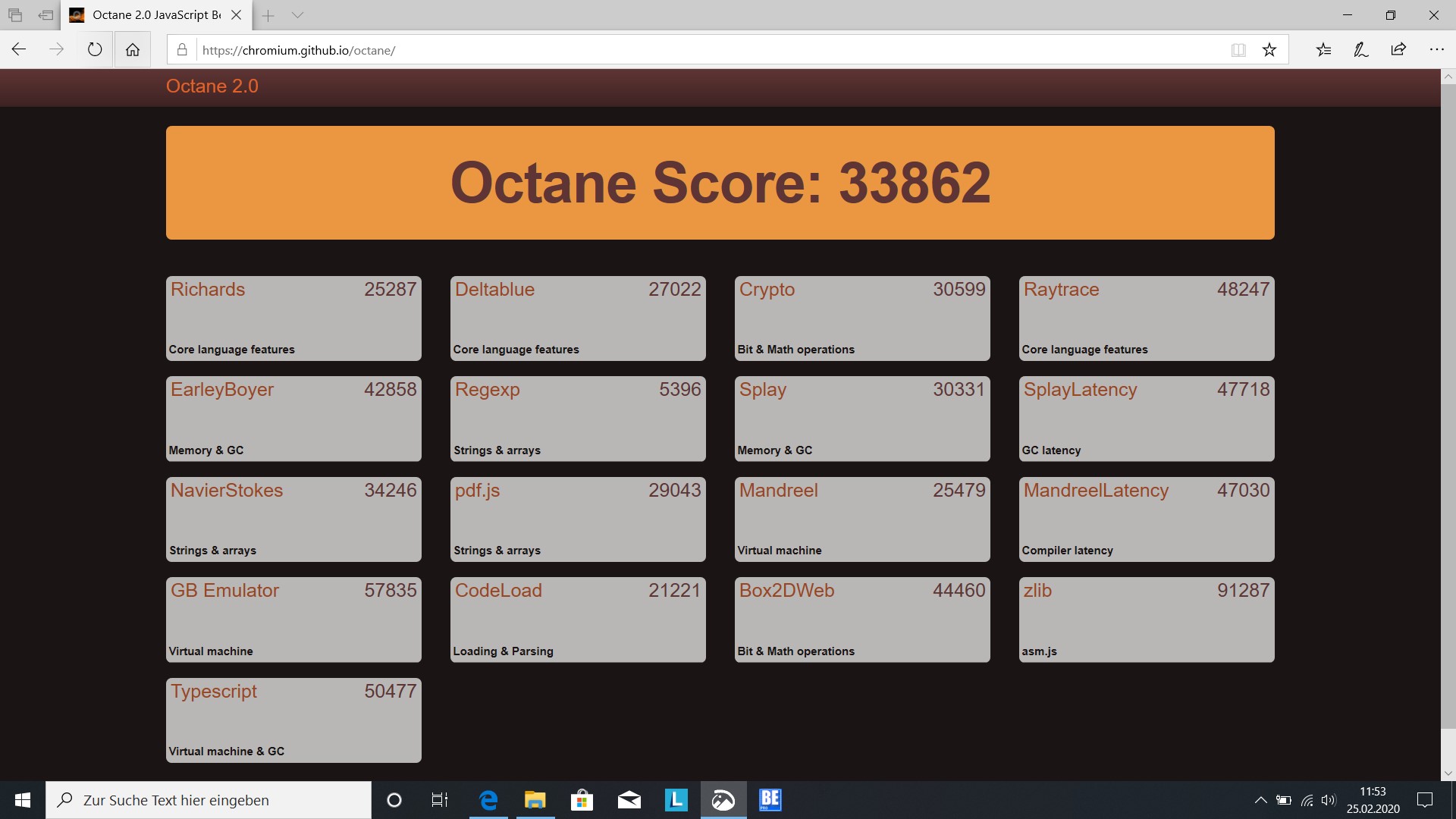Image resolution: width=1456 pixels, height=819 pixels.
Task: Click the Loading & Parsing label
Action: tap(504, 651)
